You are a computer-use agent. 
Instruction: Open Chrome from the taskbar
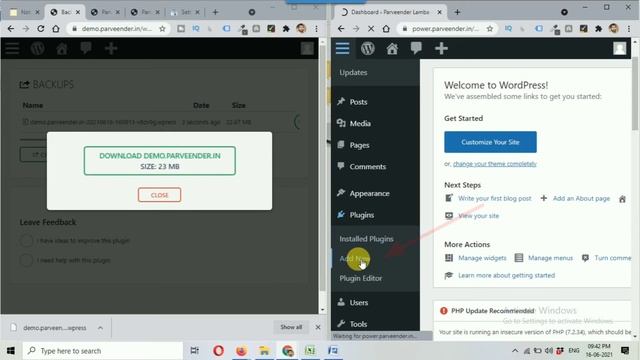click(x=287, y=351)
